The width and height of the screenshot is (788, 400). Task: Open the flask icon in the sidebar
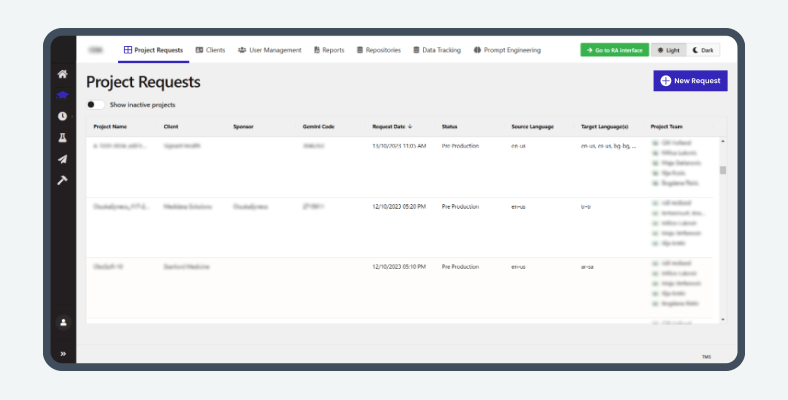point(62,137)
